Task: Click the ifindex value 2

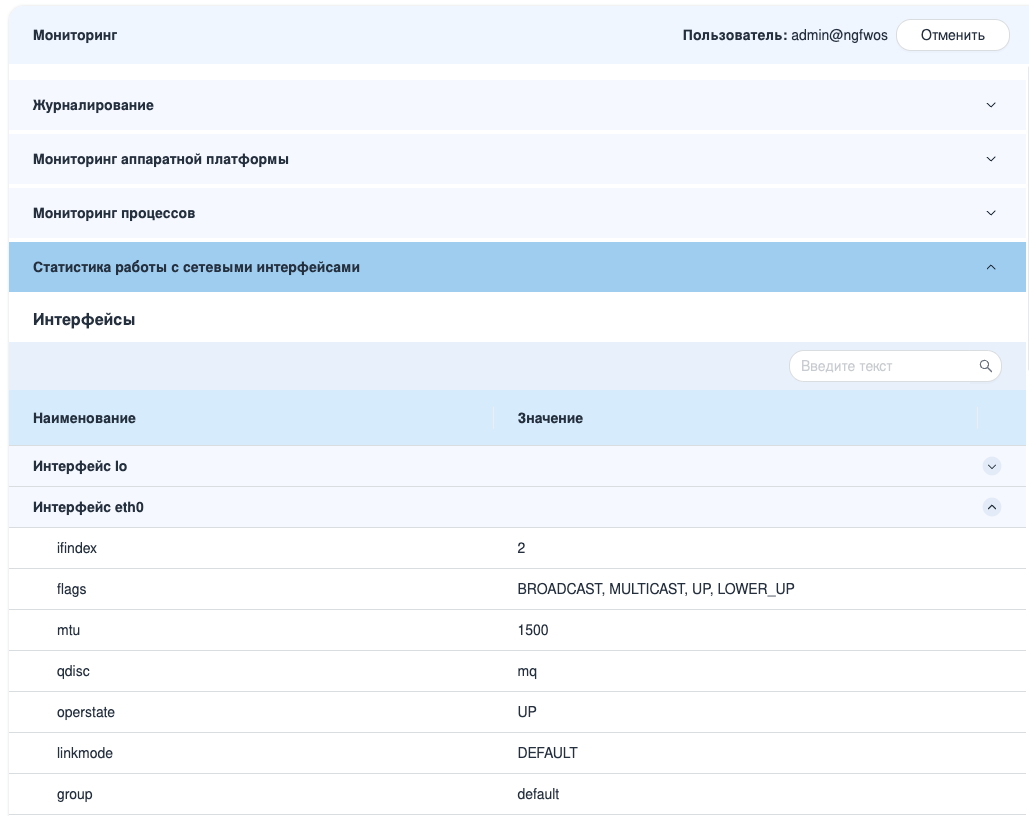Action: point(521,548)
